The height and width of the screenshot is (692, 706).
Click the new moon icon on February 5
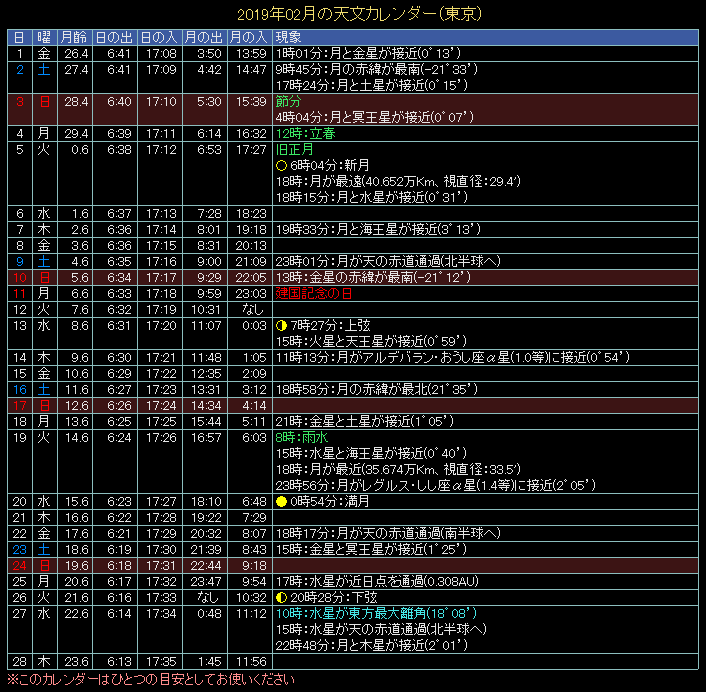point(281,165)
